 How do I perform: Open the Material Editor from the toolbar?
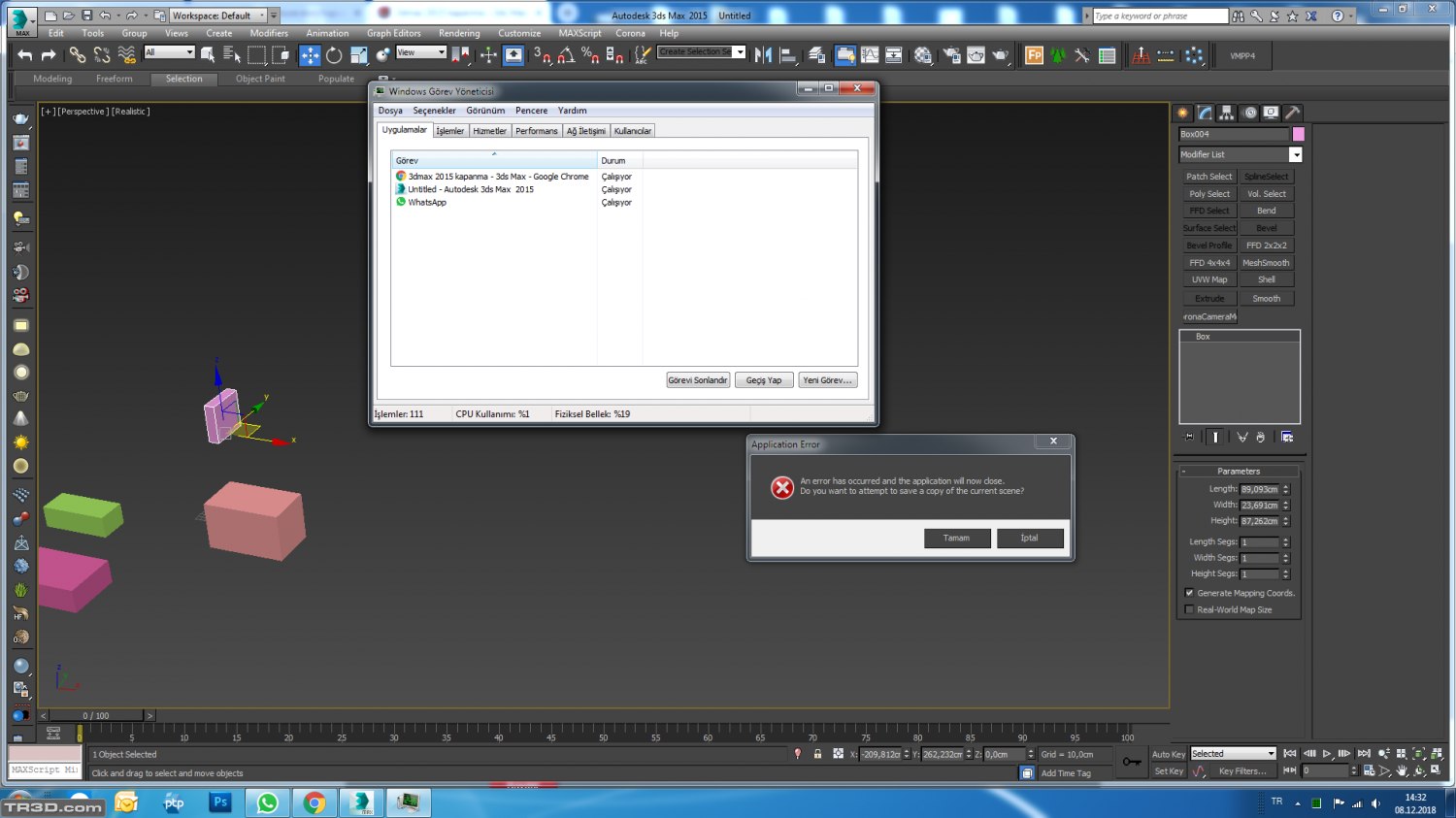(x=922, y=55)
